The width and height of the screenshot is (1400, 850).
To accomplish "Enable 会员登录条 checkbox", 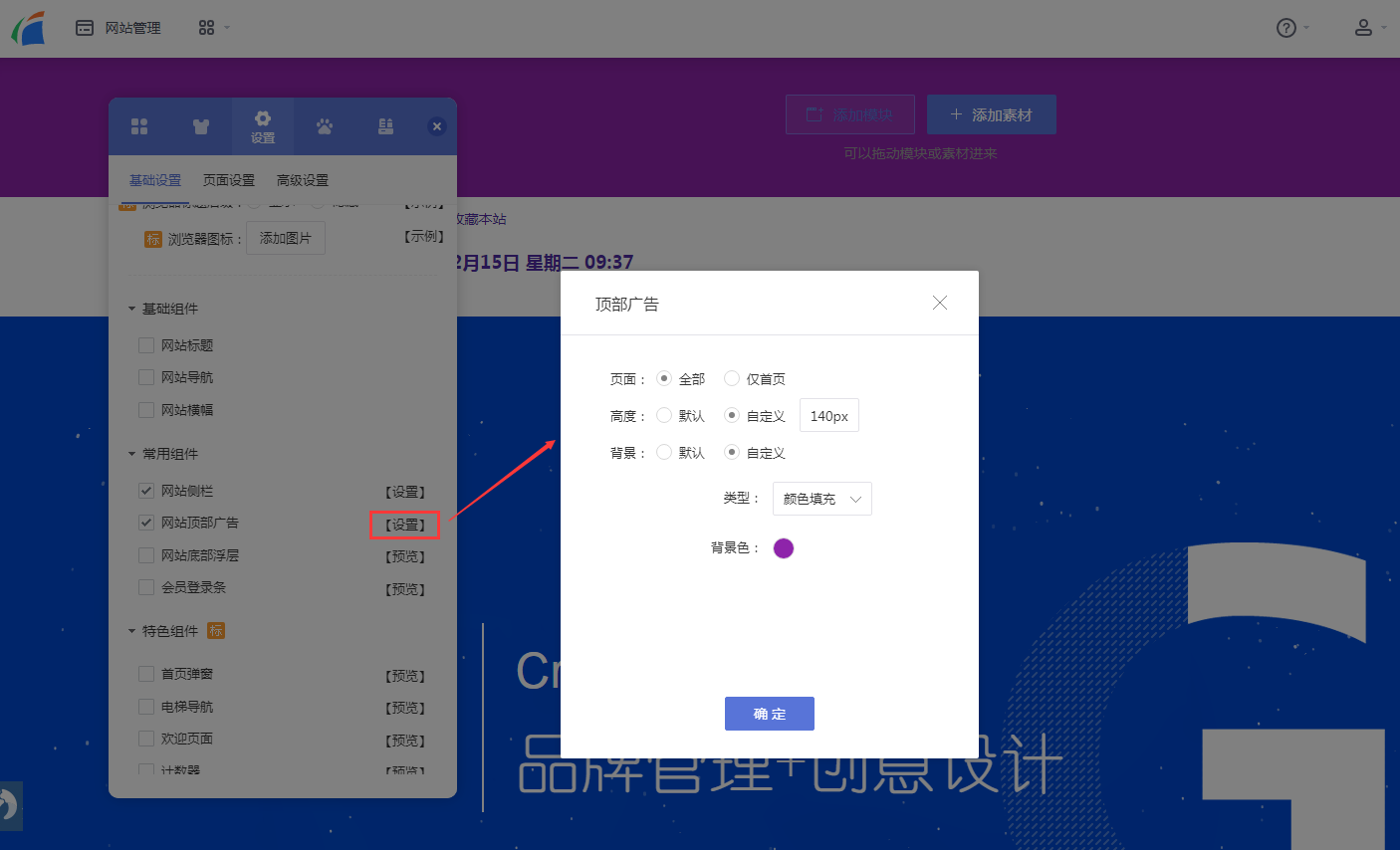I will point(146,587).
